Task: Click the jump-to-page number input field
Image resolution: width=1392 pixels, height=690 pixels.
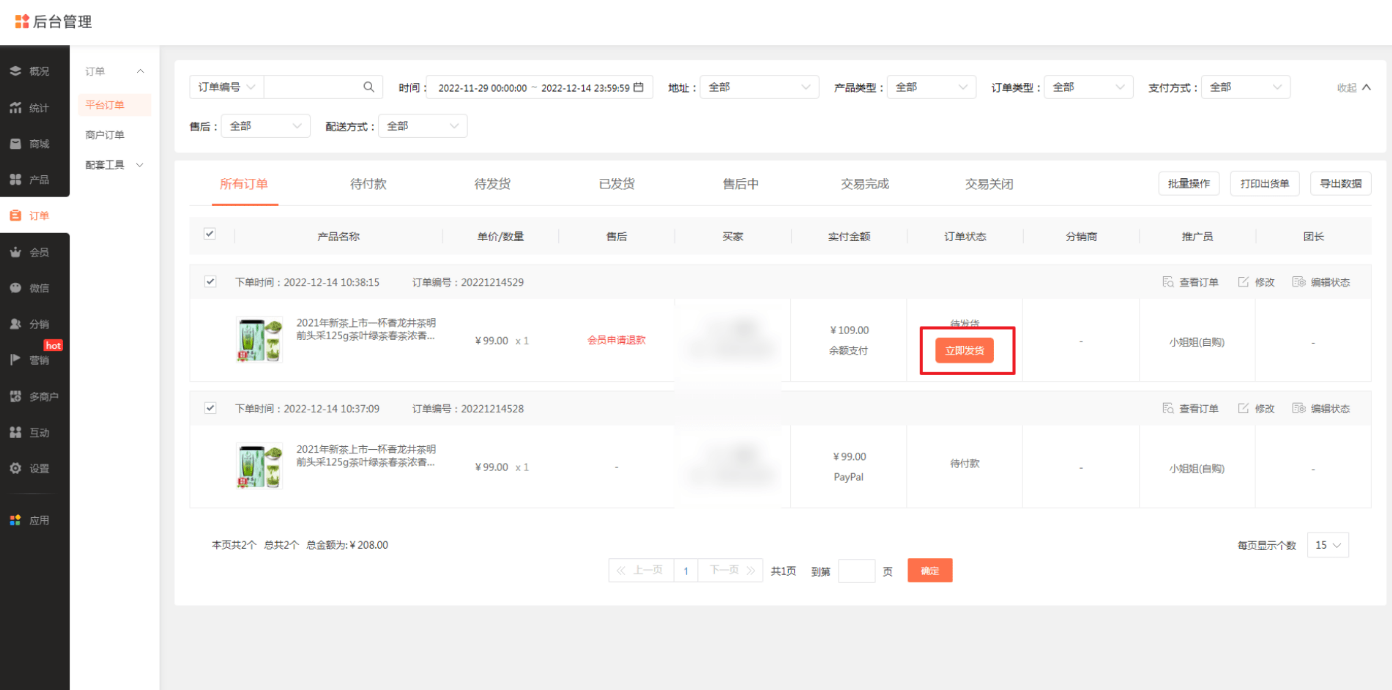Action: tap(856, 571)
